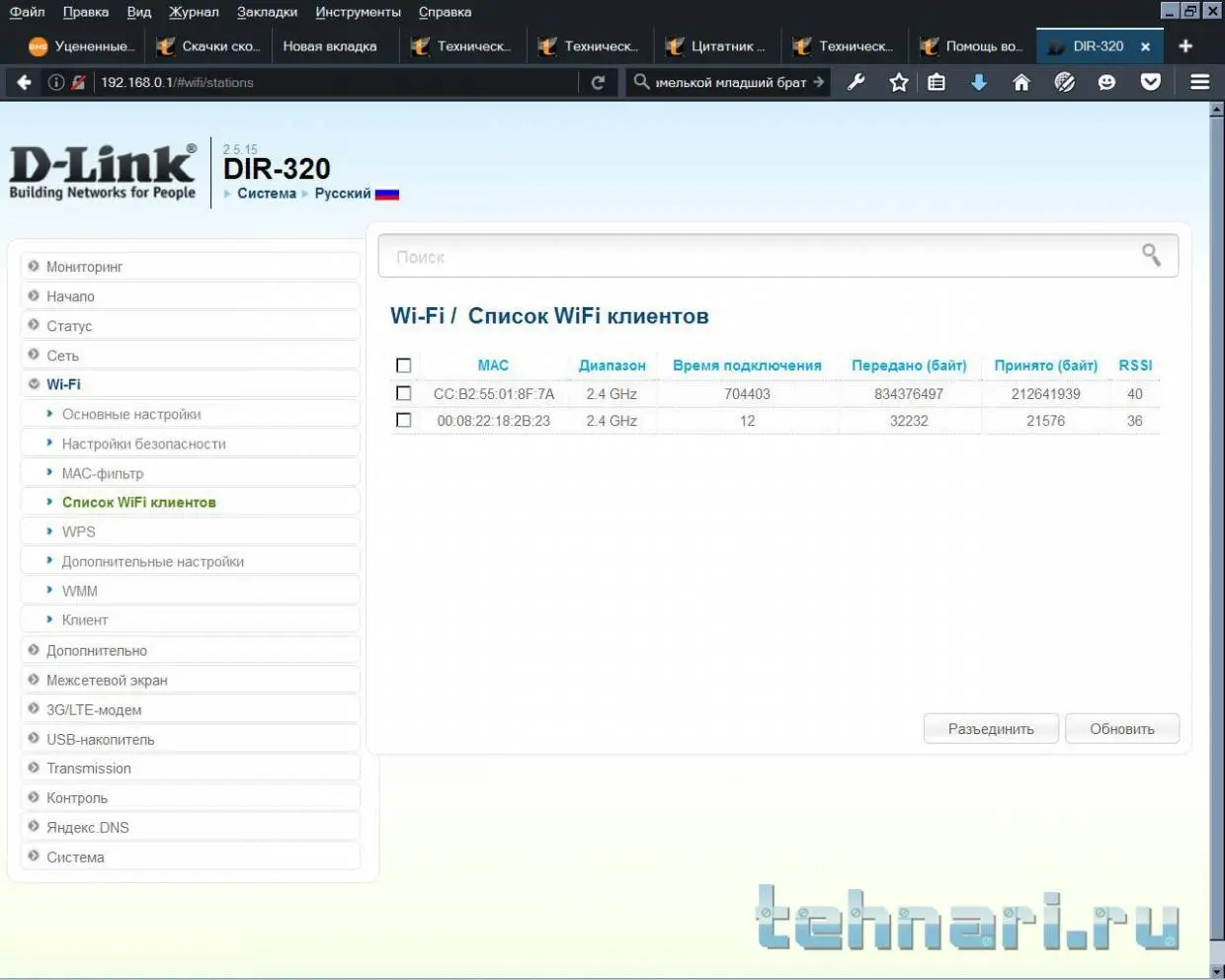Click the magnifier icon in router search field

coord(1151,255)
